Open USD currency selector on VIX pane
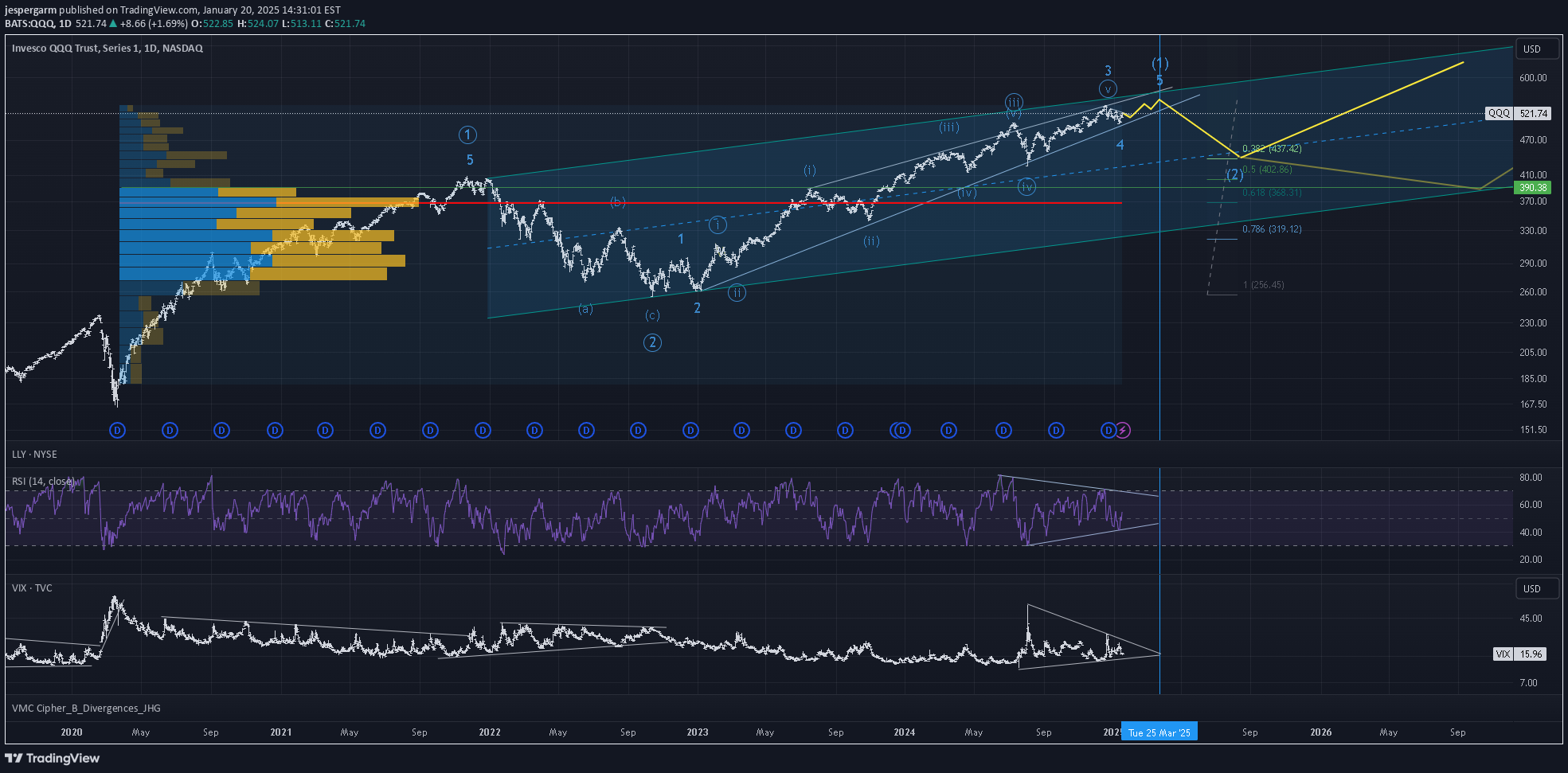 click(x=1532, y=589)
